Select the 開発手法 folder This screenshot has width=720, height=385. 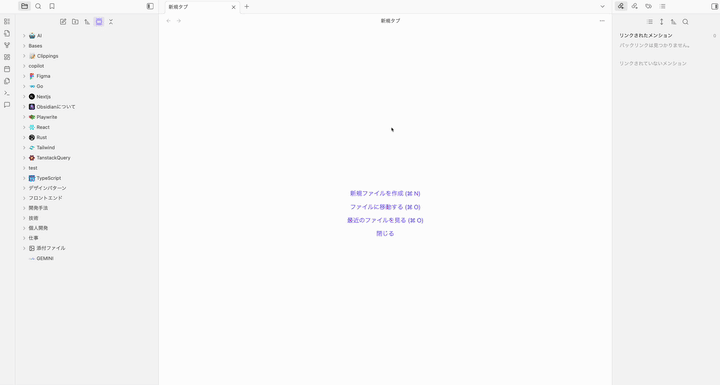click(x=87, y=208)
